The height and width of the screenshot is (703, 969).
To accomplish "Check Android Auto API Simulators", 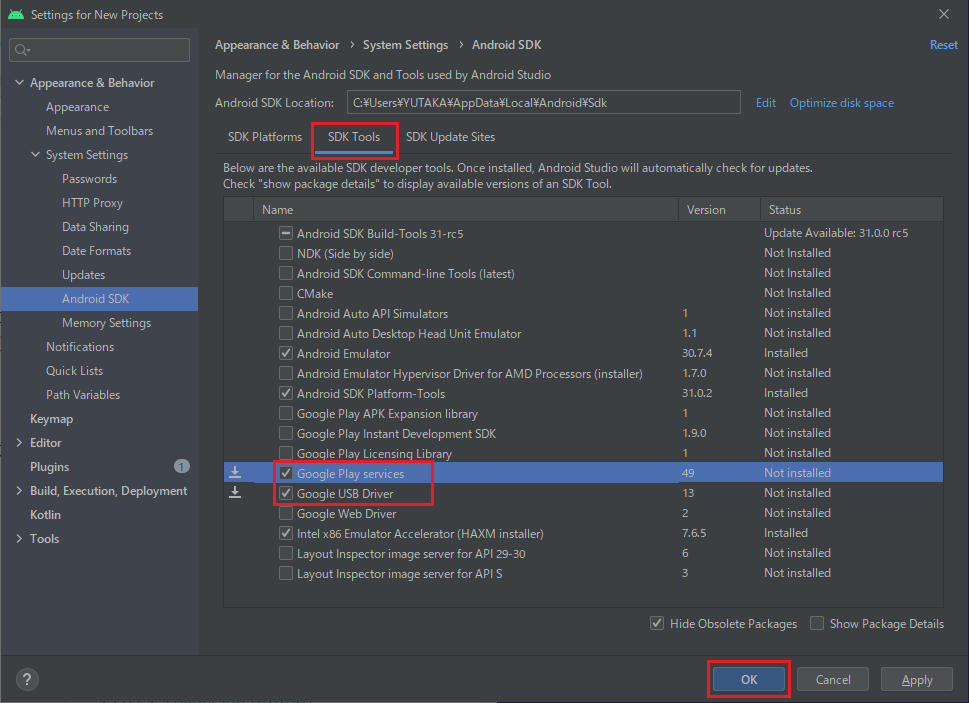I will pyautogui.click(x=286, y=313).
